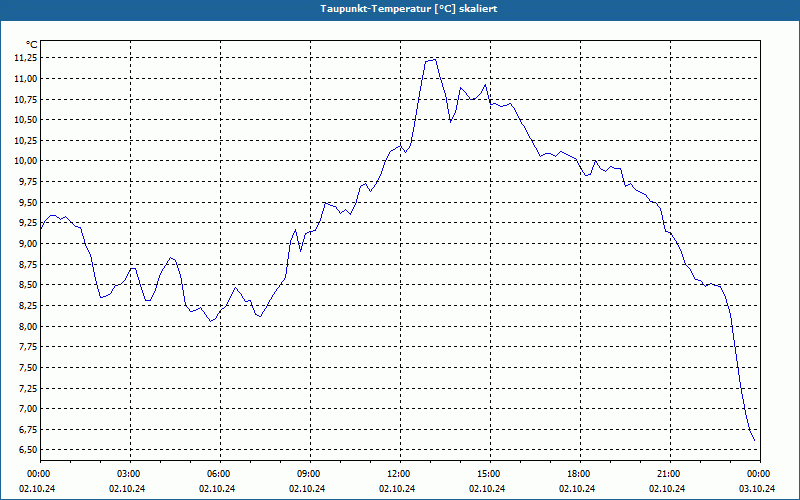
Task: Select the '10,25' y-axis label
Action: pyautogui.click(x=25, y=141)
